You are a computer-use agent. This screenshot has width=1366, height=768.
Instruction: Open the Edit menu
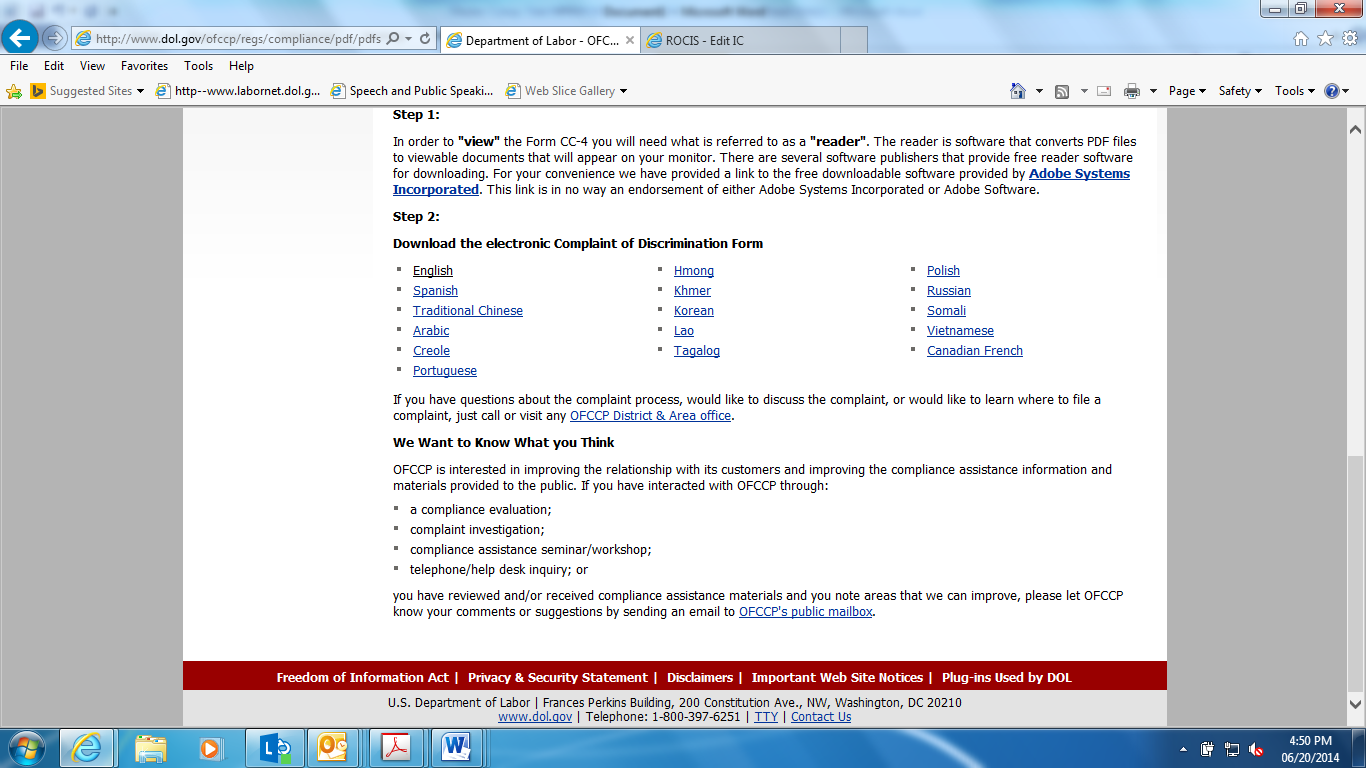(54, 66)
